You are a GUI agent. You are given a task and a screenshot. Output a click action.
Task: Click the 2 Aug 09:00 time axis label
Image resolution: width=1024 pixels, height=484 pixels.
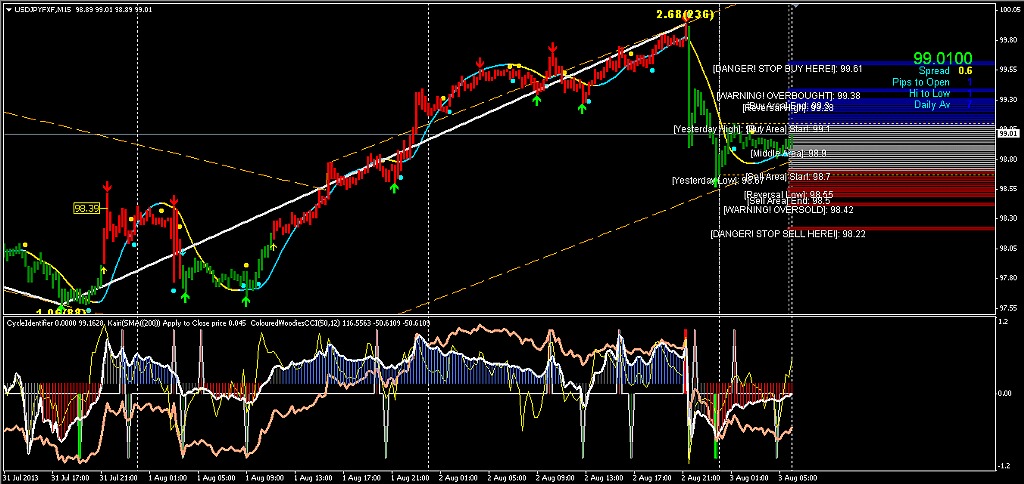tap(556, 477)
